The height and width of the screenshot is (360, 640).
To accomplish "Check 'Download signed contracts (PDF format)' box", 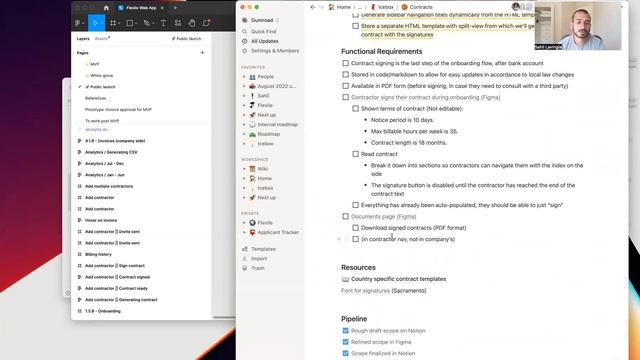I will tap(356, 228).
